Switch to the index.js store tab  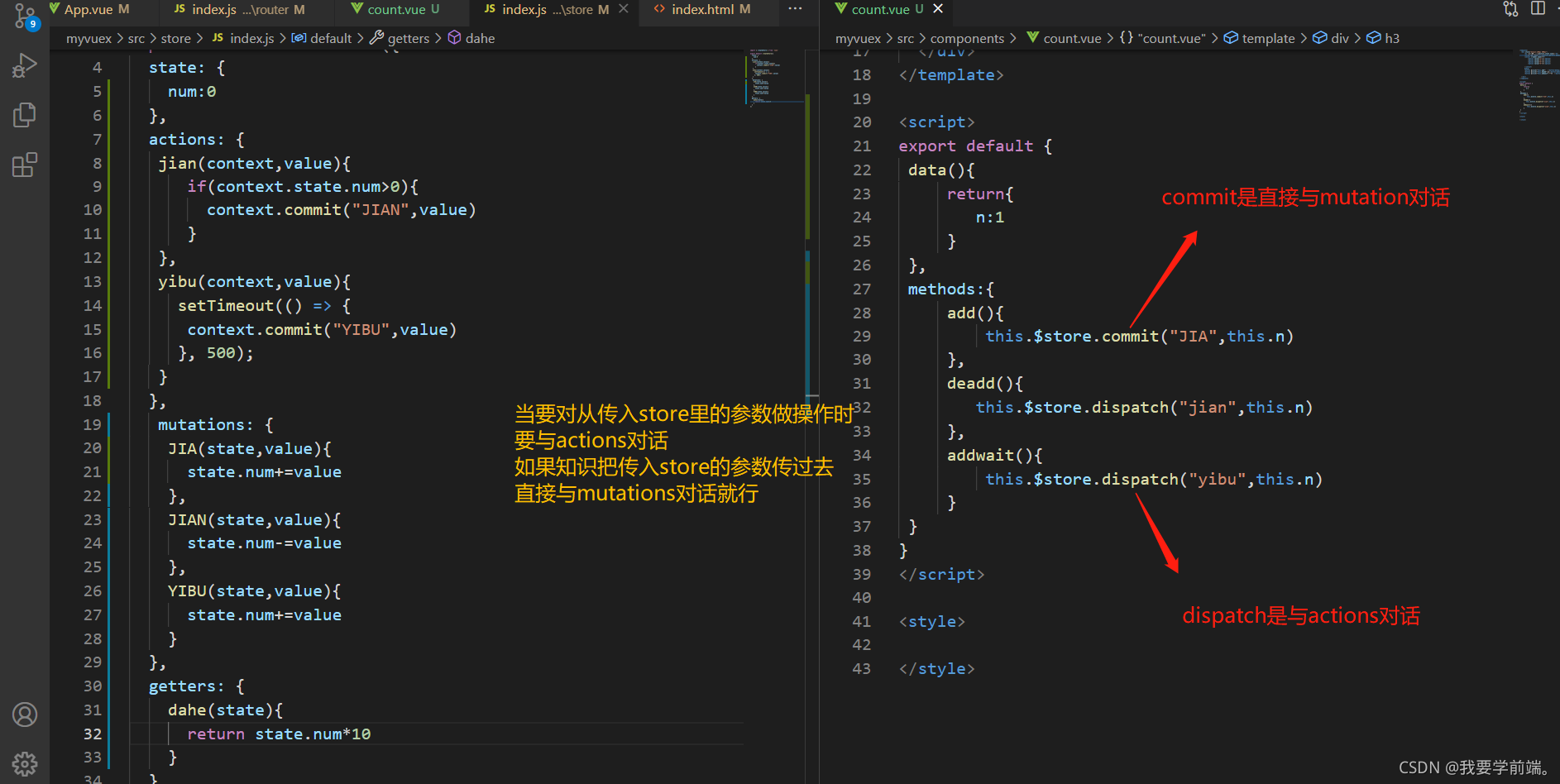click(546, 9)
